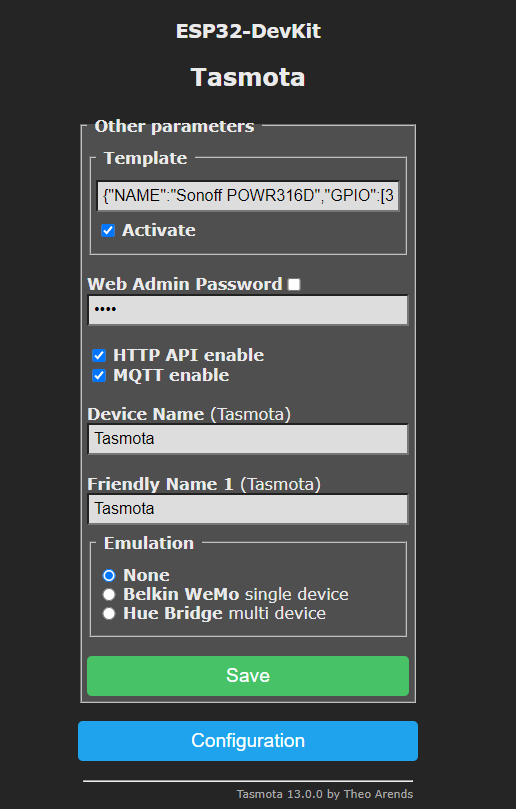Focus the Device Name text field
This screenshot has width=516, height=809.
click(248, 439)
